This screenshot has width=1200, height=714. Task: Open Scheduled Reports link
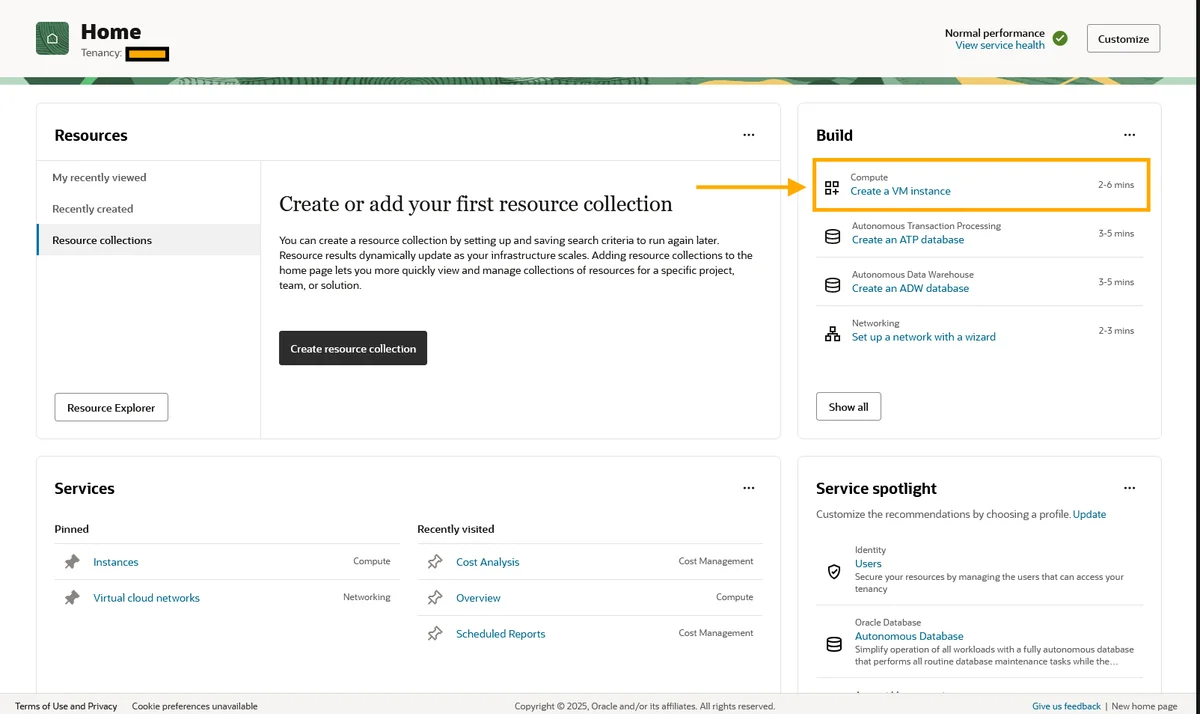pos(501,634)
